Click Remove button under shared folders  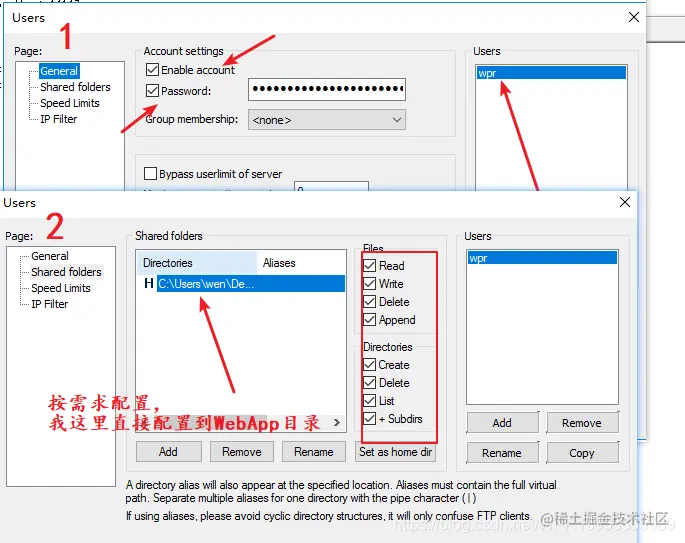[242, 452]
